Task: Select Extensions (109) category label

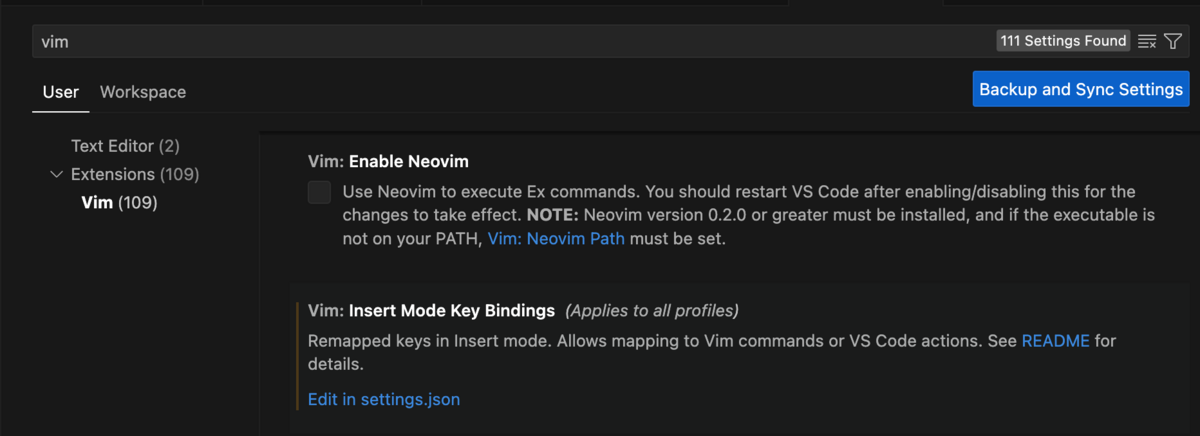Action: tap(135, 174)
